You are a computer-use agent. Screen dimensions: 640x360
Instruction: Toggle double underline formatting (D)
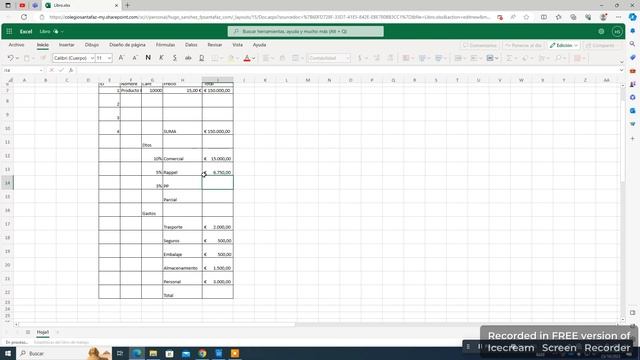202,58
